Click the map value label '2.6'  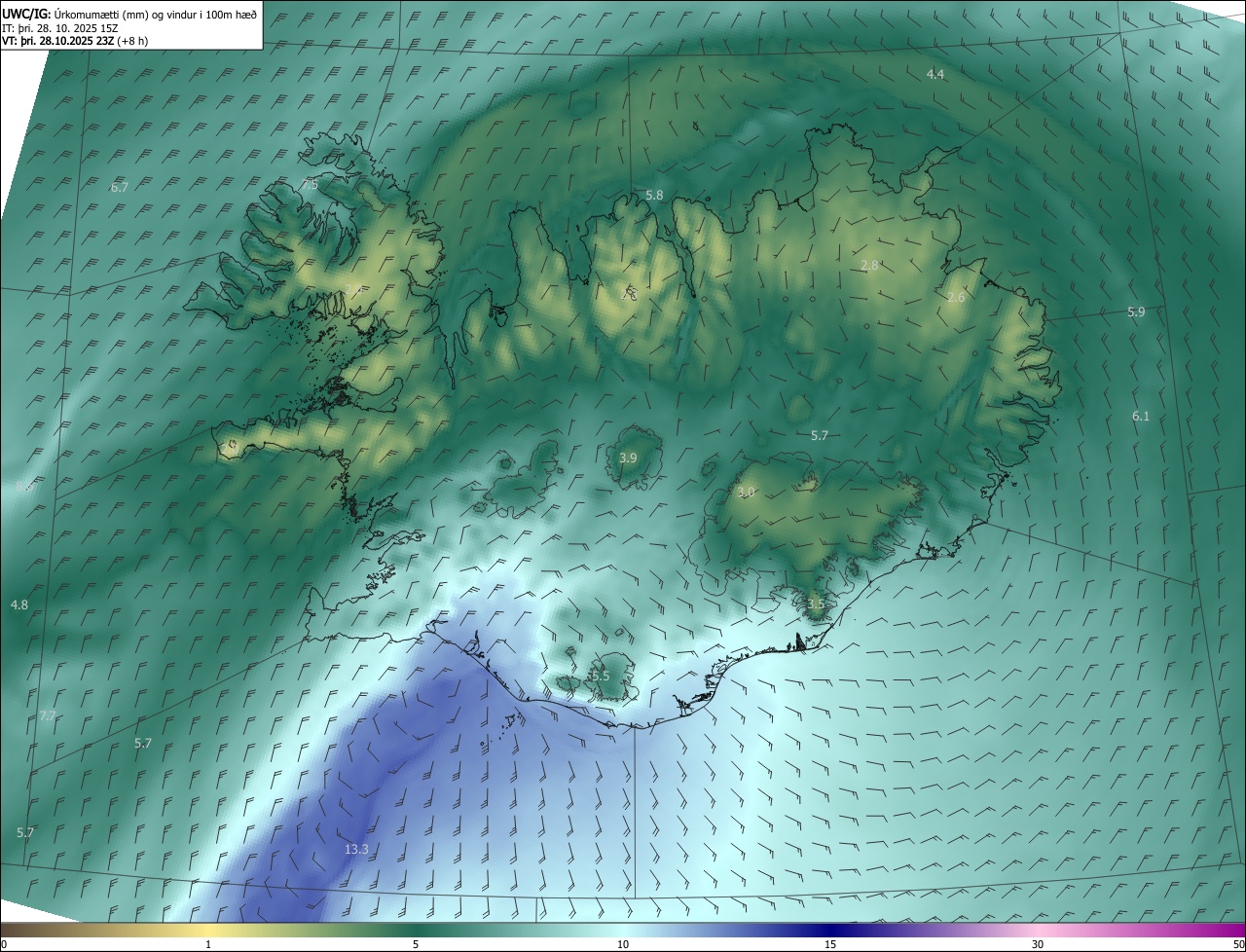[956, 297]
